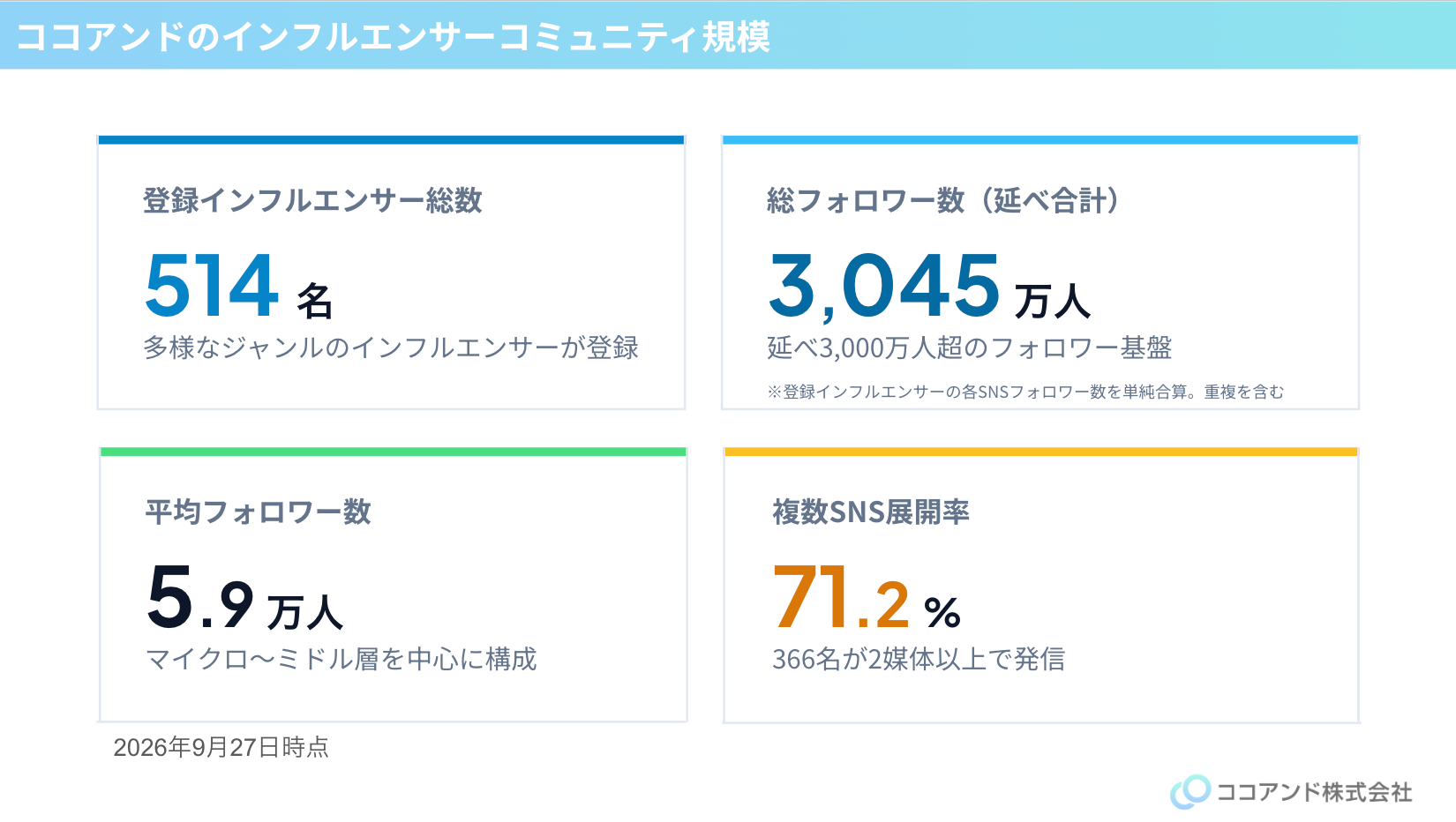The height and width of the screenshot is (822, 1456).
Task: Select the 366名が2媒体以上で発信 caption
Action: pyautogui.click(x=919, y=659)
